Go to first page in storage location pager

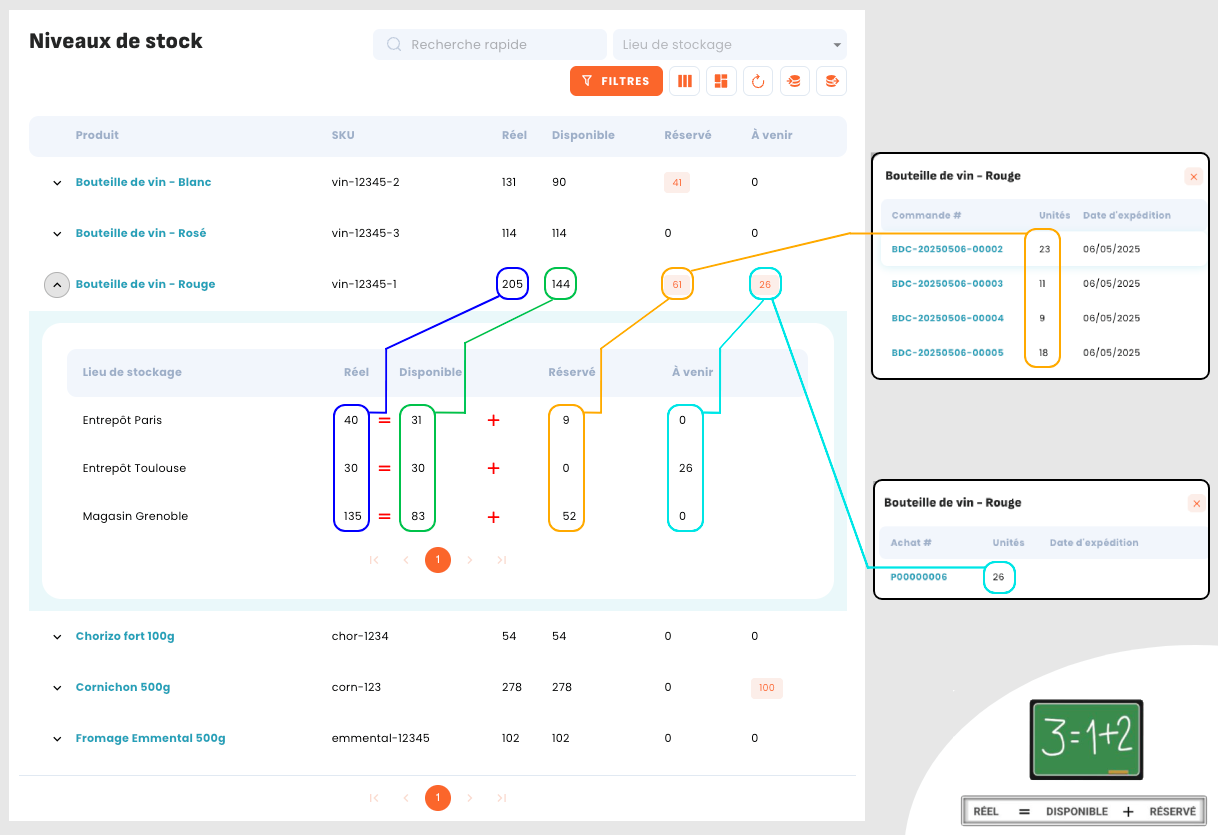374,560
